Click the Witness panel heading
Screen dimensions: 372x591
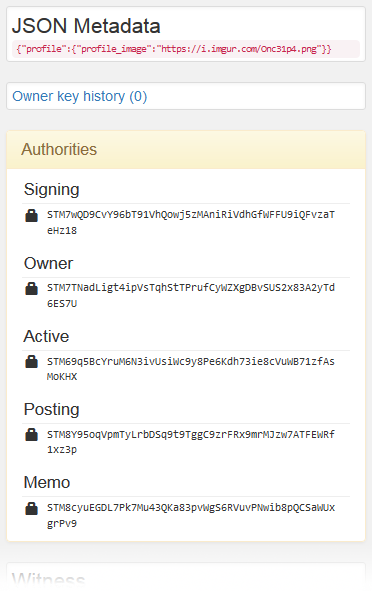tap(49, 580)
